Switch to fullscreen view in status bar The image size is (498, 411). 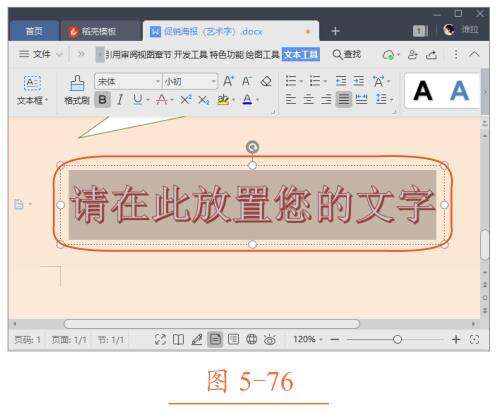(160, 339)
